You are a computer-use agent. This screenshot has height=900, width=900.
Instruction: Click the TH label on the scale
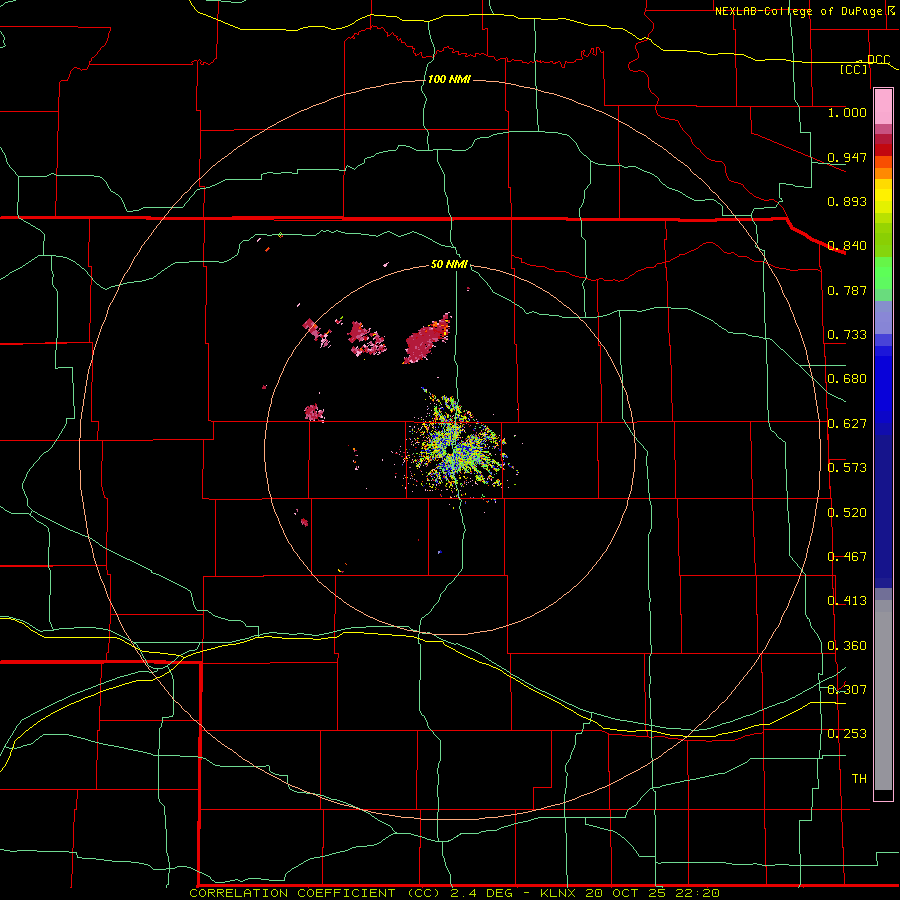pos(859,779)
